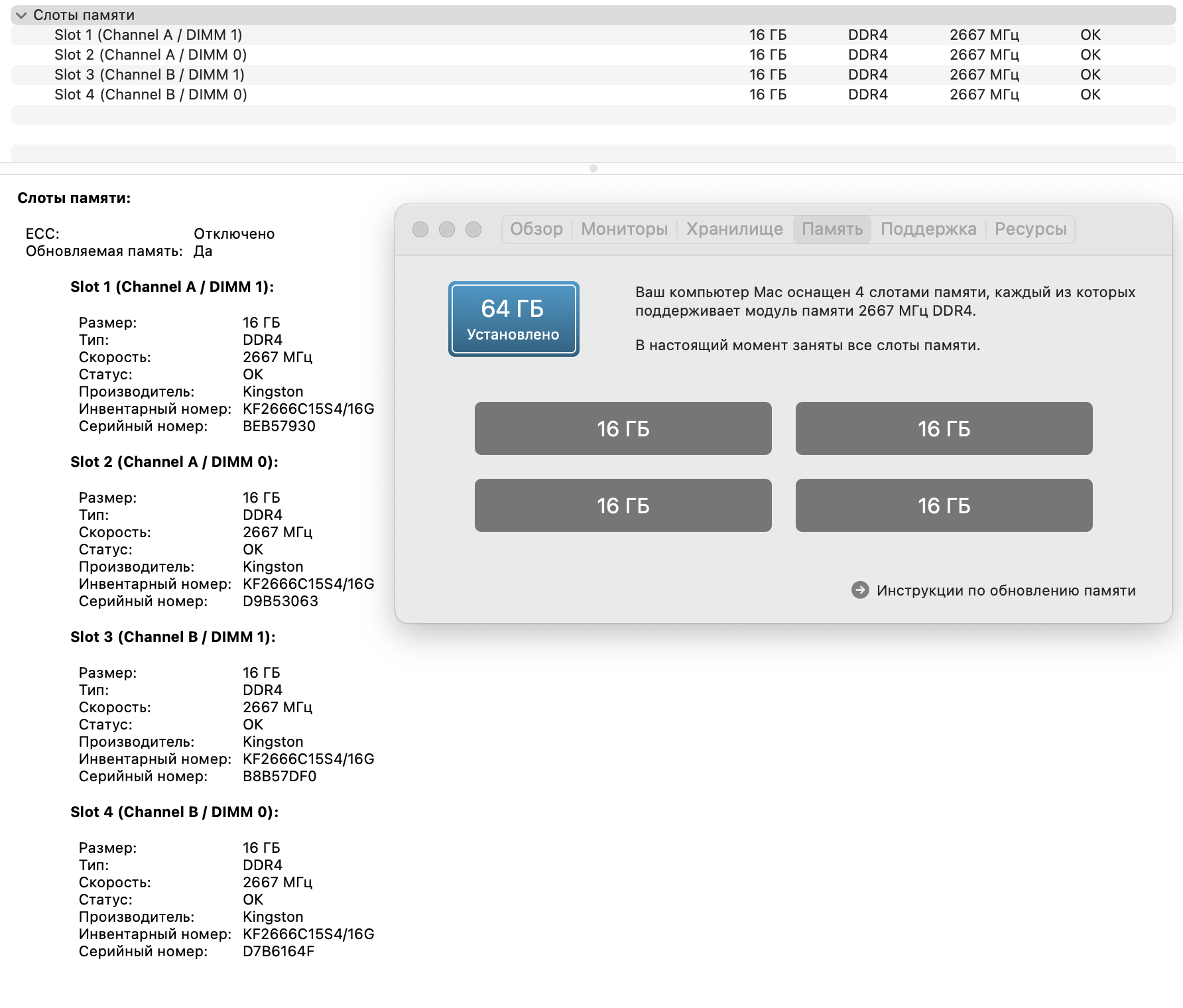Click serial number D9B53063
The width and height of the screenshot is (1183, 1008).
point(280,601)
